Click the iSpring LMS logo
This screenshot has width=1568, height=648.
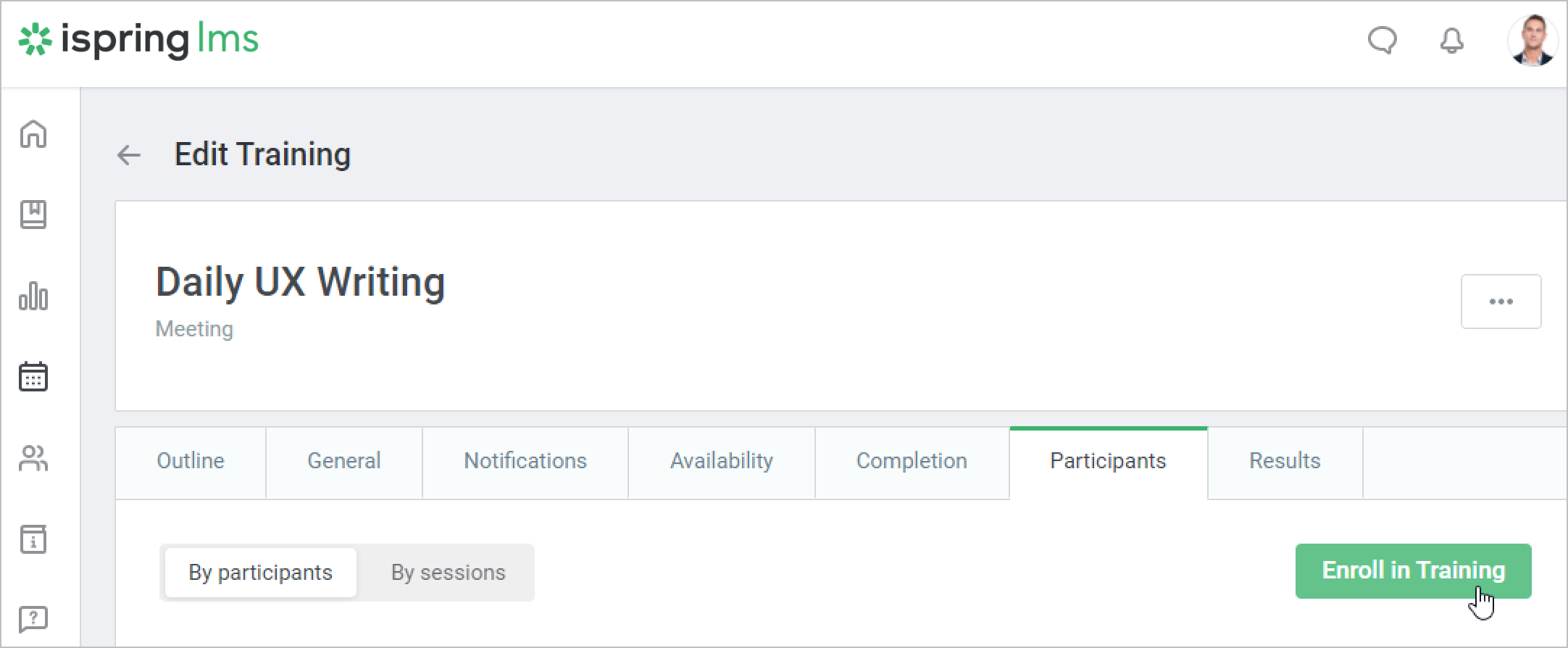click(x=138, y=40)
